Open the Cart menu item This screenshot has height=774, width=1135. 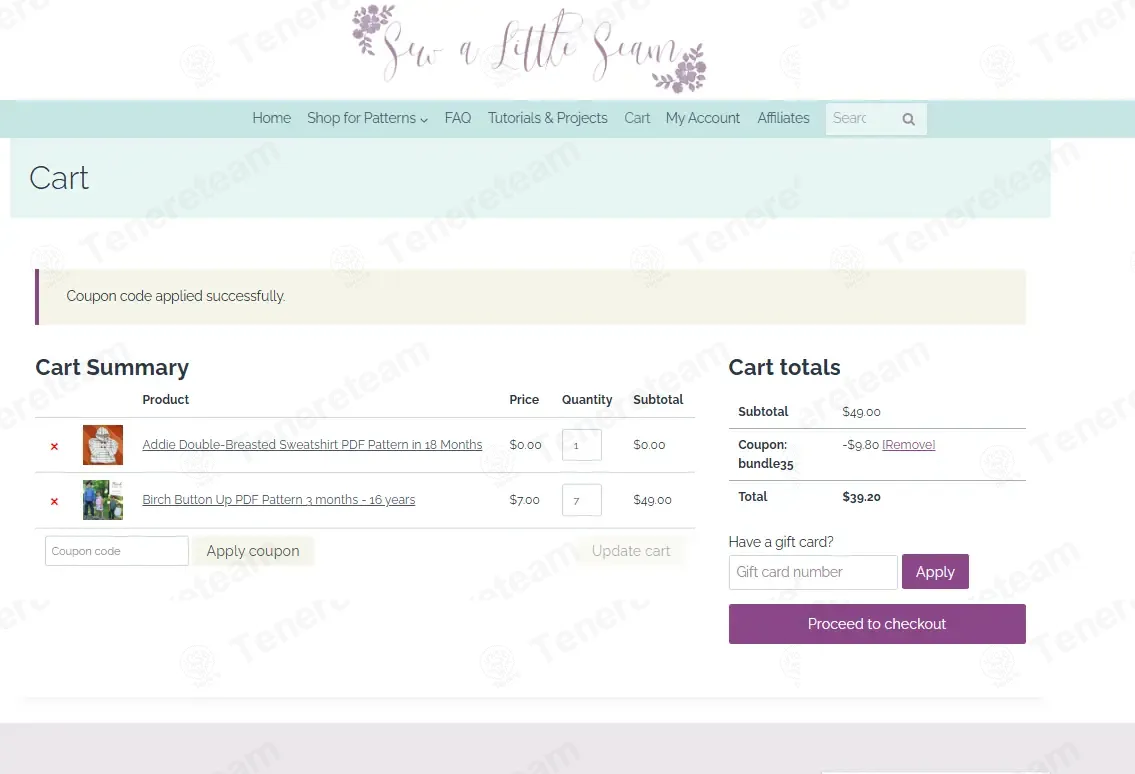[x=637, y=118]
